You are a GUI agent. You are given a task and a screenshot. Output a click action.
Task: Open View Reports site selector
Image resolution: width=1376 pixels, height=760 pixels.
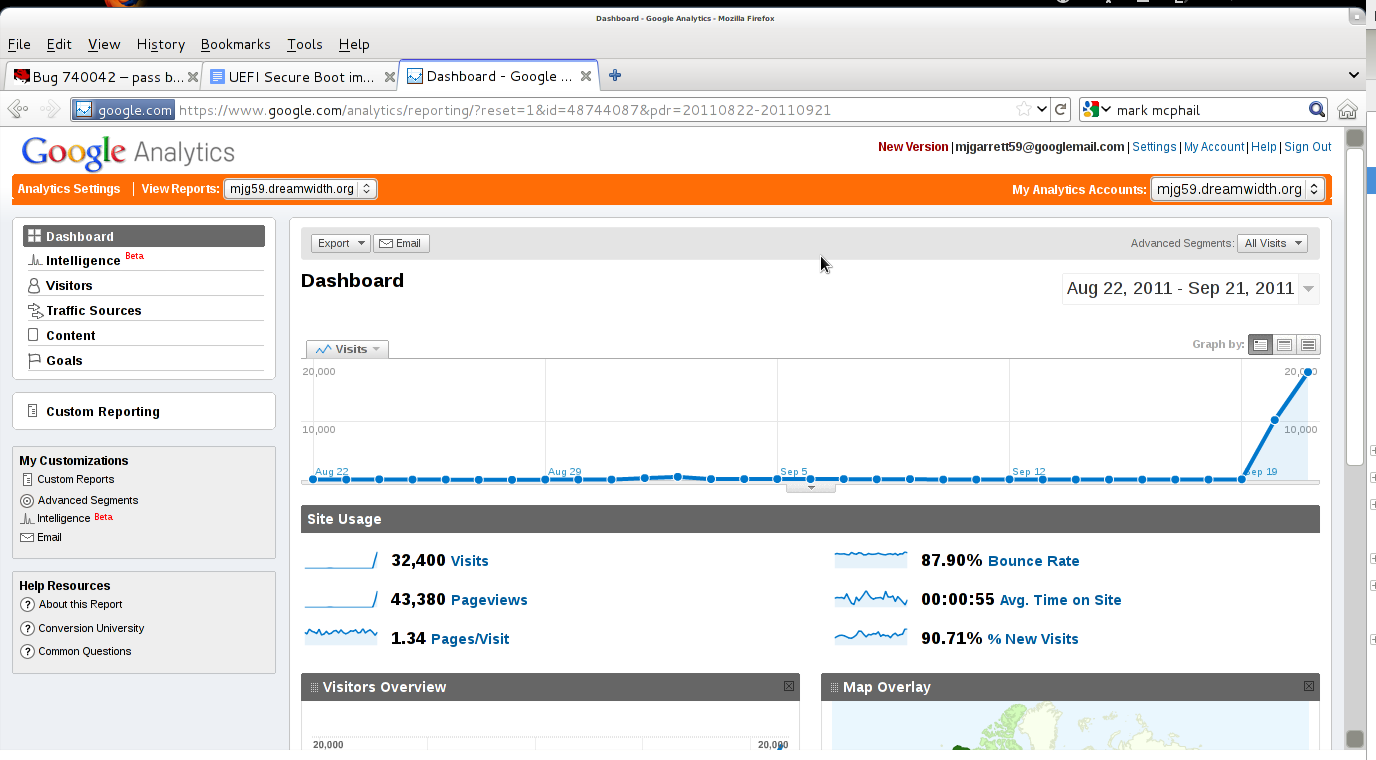click(x=300, y=188)
